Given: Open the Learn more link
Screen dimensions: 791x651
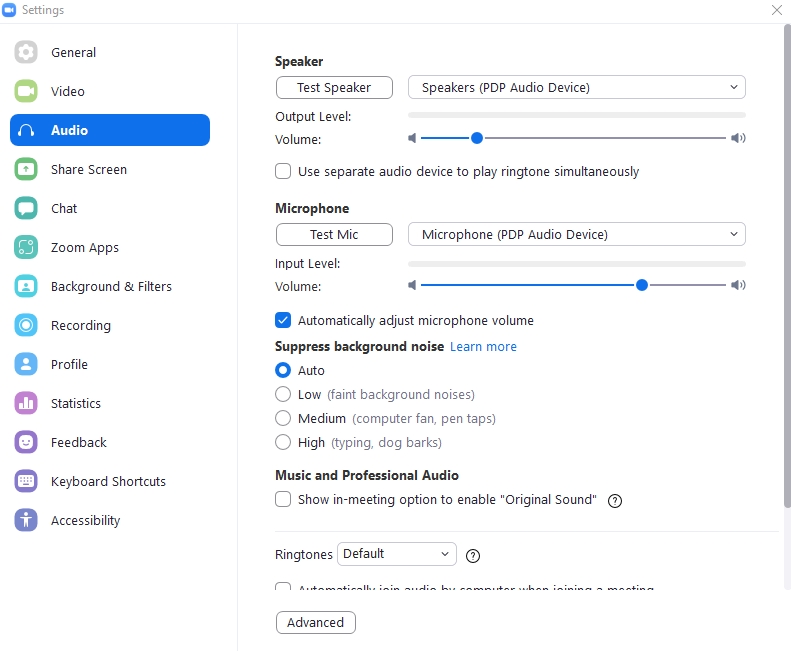Looking at the screenshot, I should click(483, 347).
